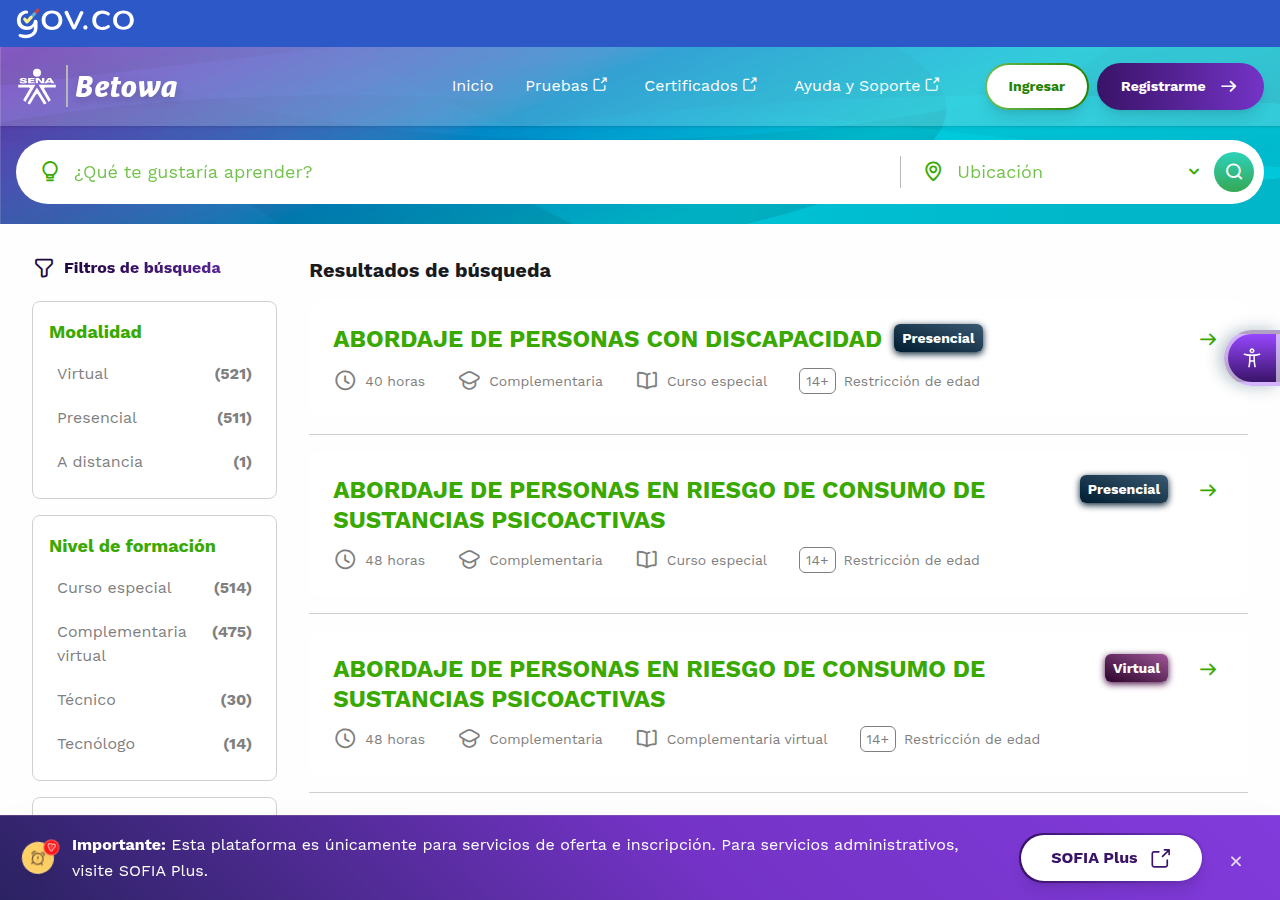The height and width of the screenshot is (900, 1280).
Task: Click the GOV.CO logo
Action: tap(75, 22)
